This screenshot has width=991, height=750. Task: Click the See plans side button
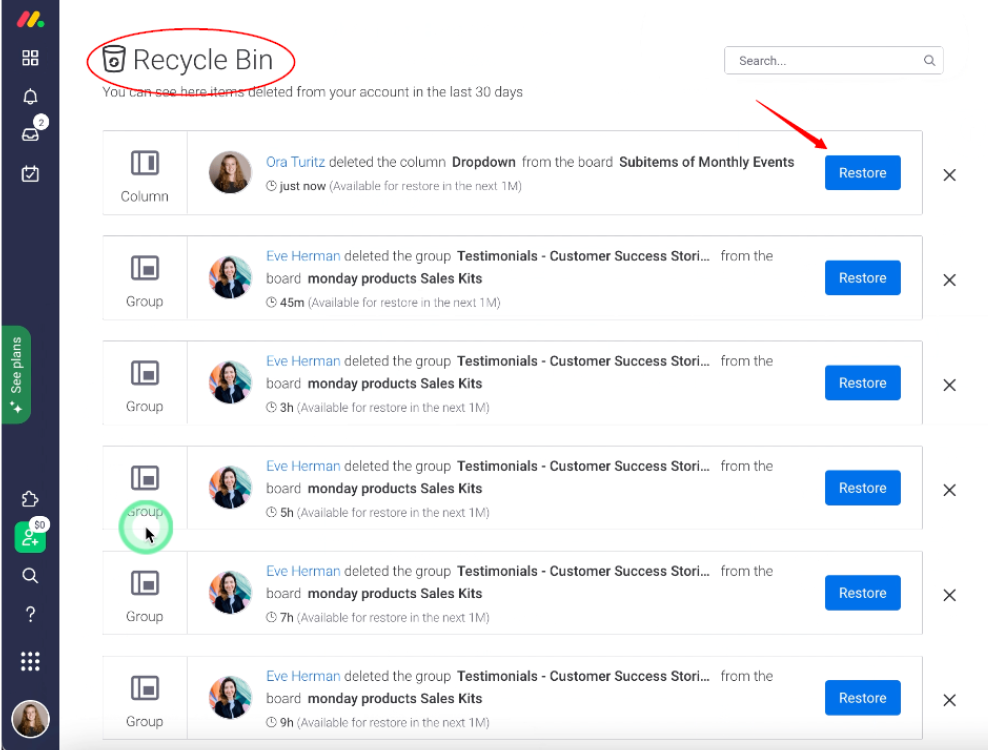tap(16, 374)
